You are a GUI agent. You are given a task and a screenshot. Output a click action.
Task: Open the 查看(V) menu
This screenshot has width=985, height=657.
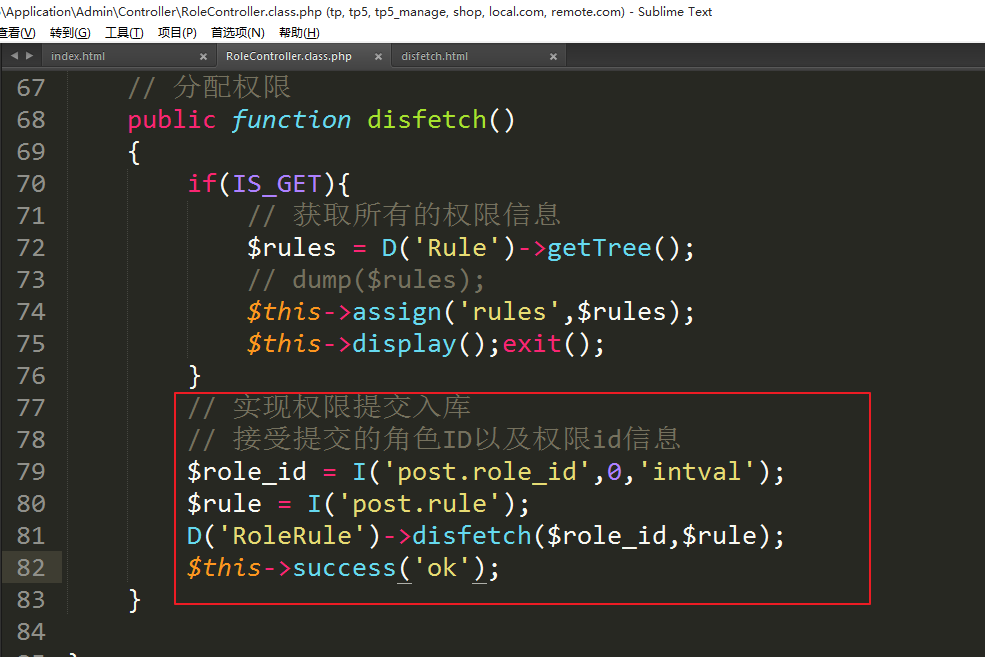coord(16,33)
